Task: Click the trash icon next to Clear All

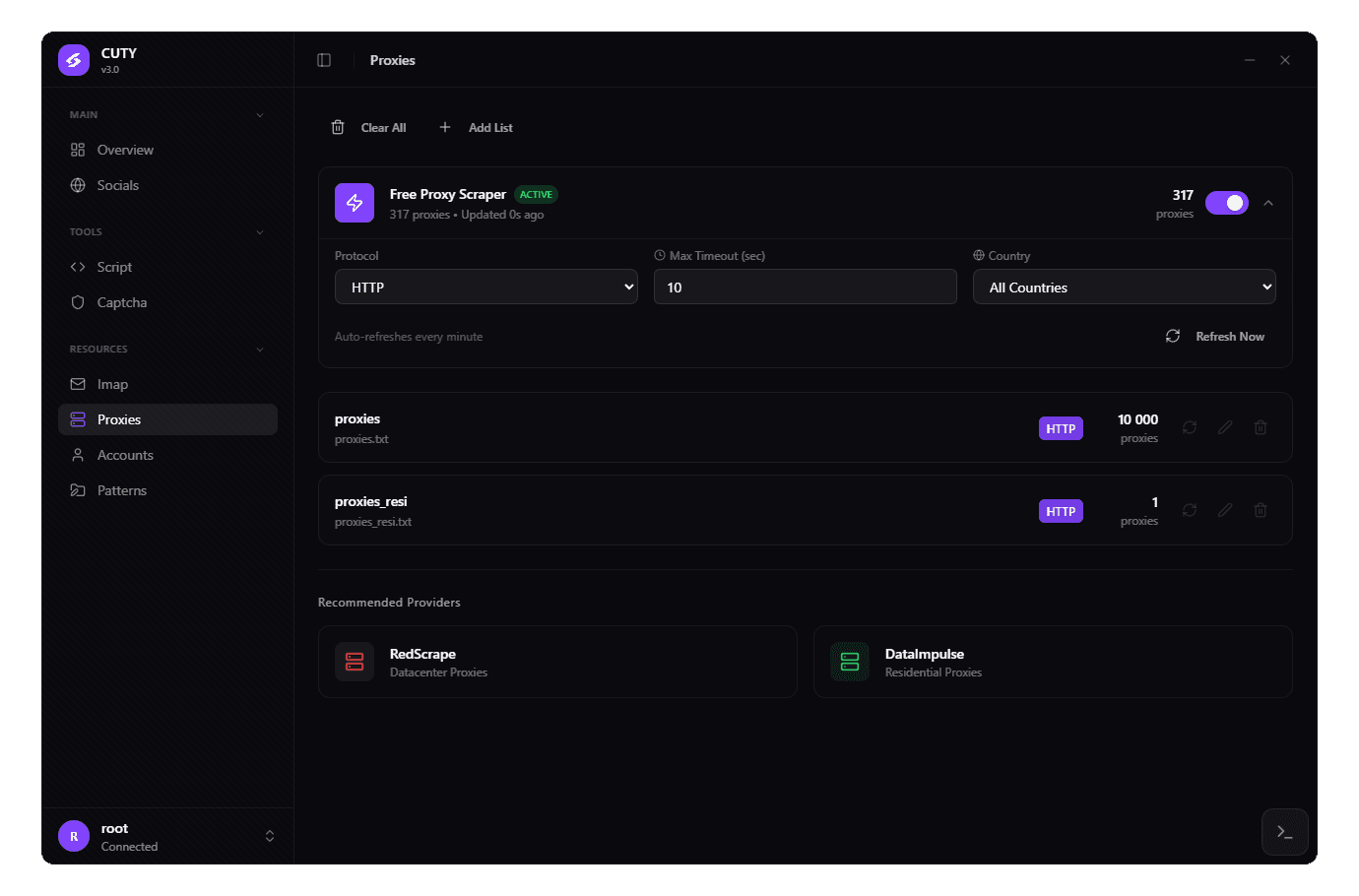Action: click(338, 127)
